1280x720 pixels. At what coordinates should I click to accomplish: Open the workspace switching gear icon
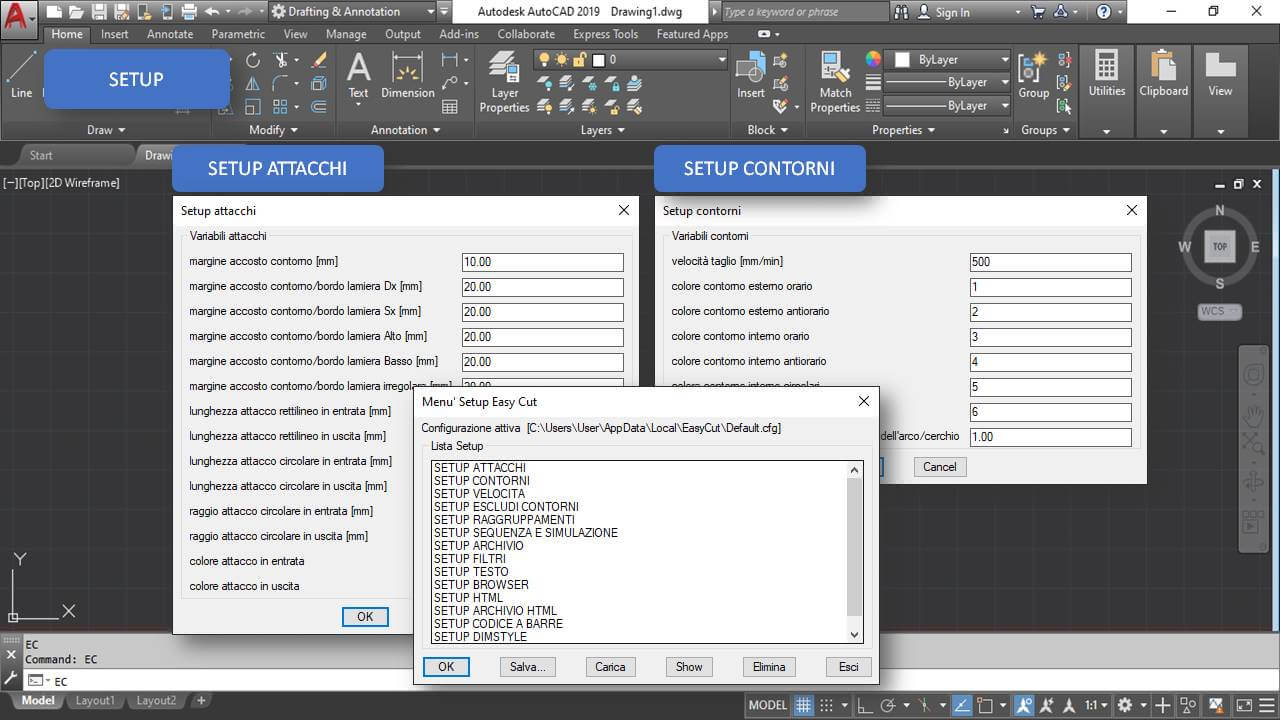[1125, 705]
